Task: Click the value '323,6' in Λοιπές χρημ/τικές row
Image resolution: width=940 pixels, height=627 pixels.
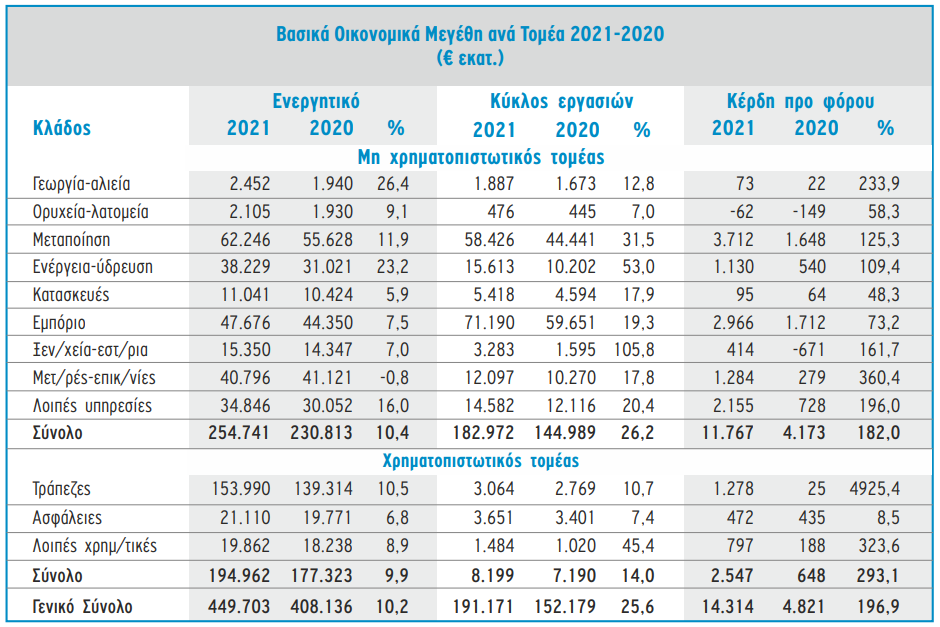Action: [879, 545]
